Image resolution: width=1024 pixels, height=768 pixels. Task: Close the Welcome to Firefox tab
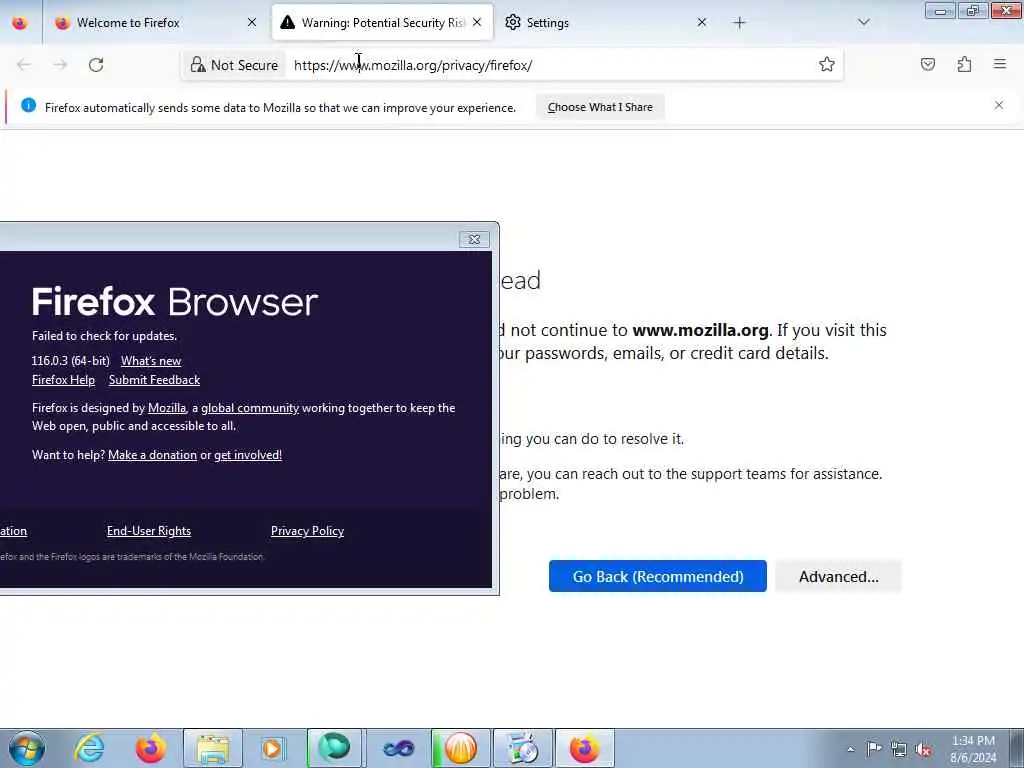(251, 23)
